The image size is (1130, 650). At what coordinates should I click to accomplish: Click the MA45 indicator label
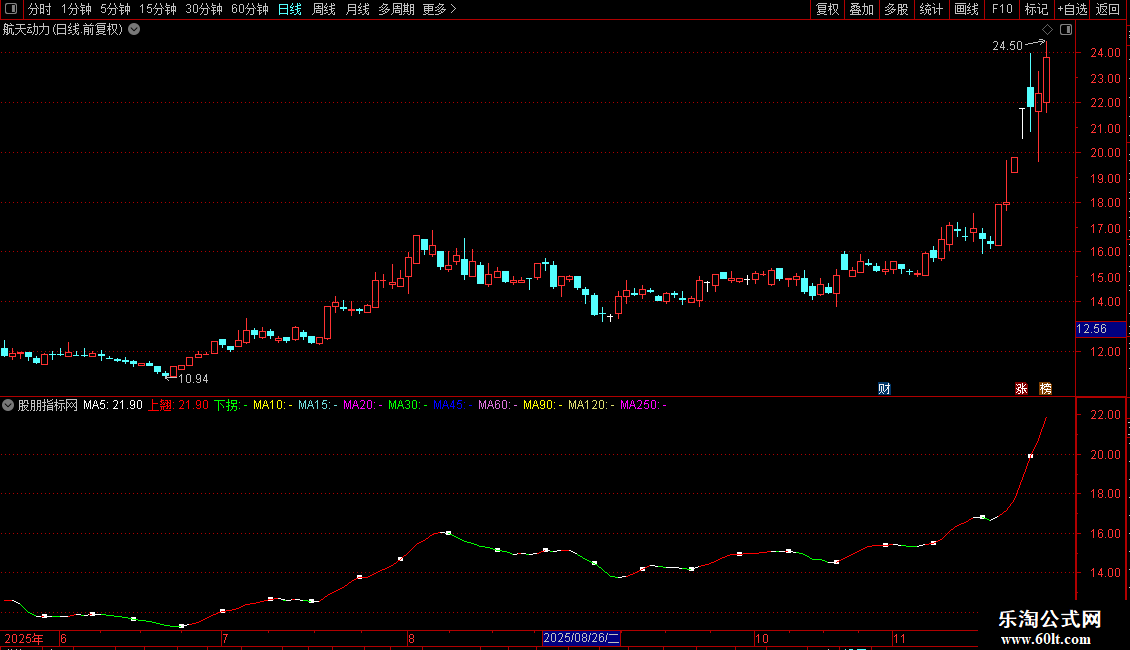tap(453, 405)
